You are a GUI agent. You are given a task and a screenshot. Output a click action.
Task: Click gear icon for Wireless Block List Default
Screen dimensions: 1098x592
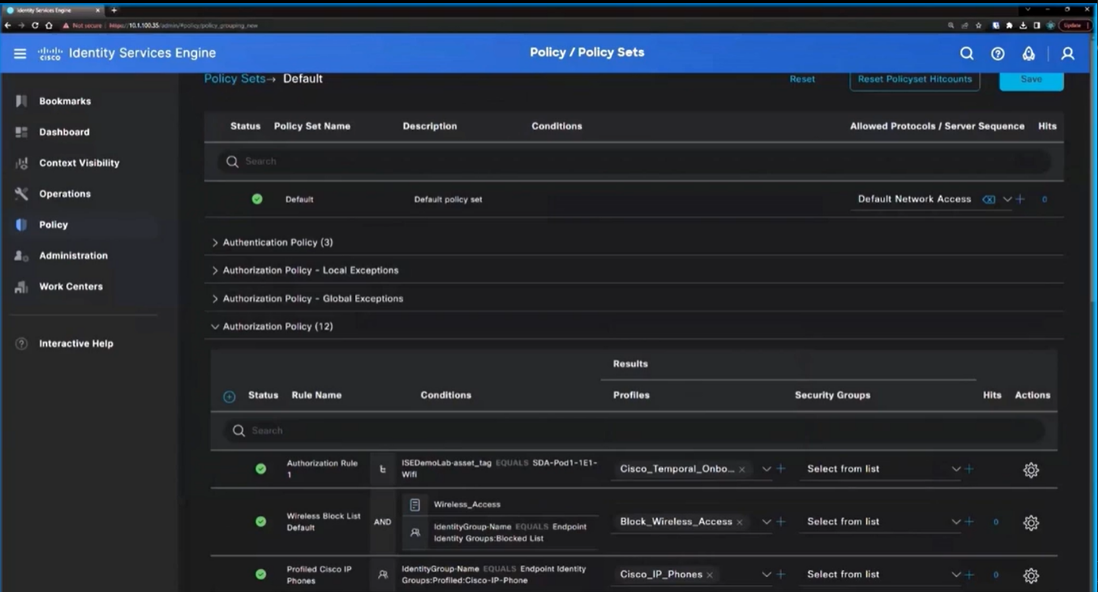pos(1031,523)
